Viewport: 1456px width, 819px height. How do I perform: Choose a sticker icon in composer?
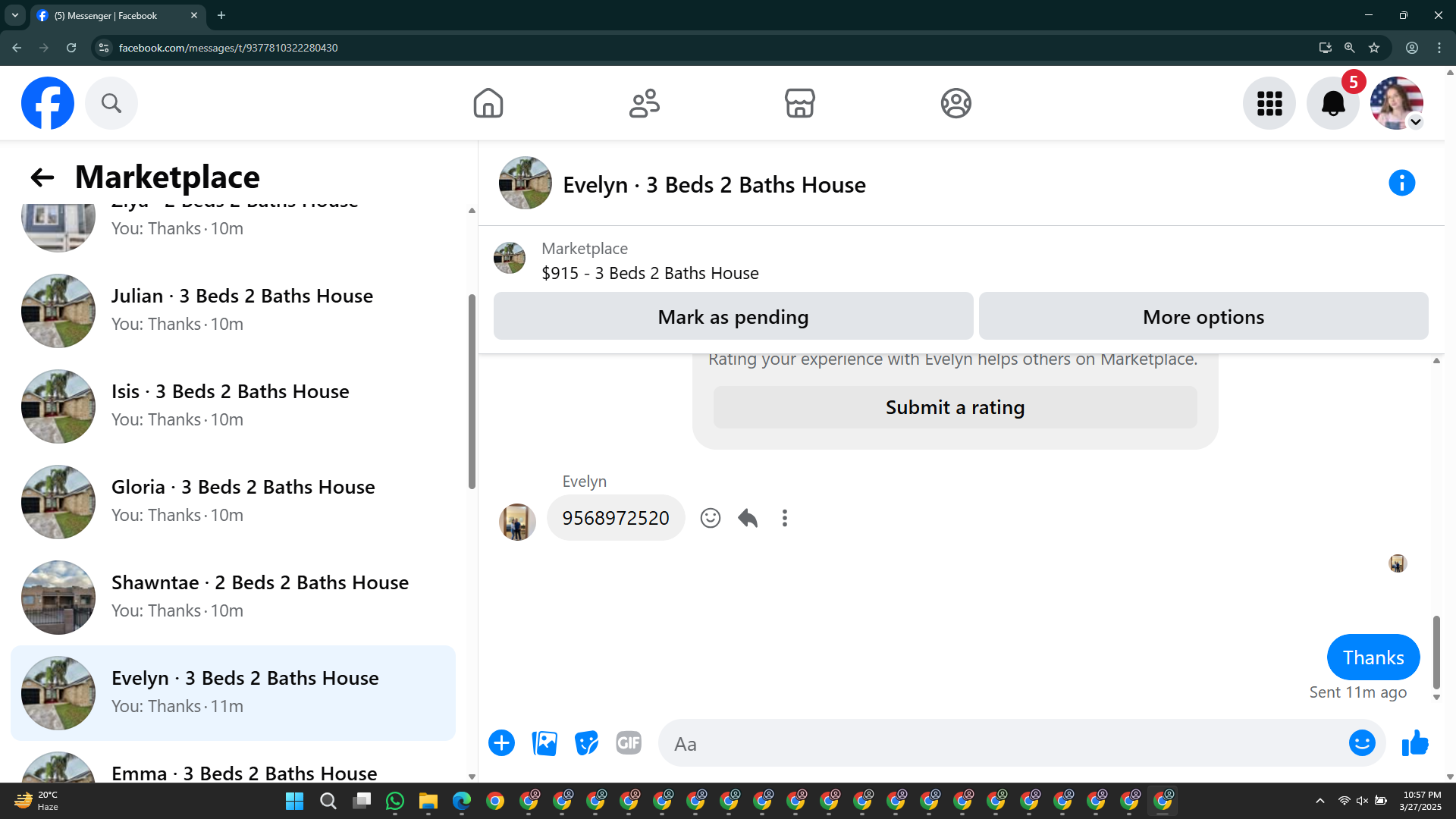[x=587, y=743]
